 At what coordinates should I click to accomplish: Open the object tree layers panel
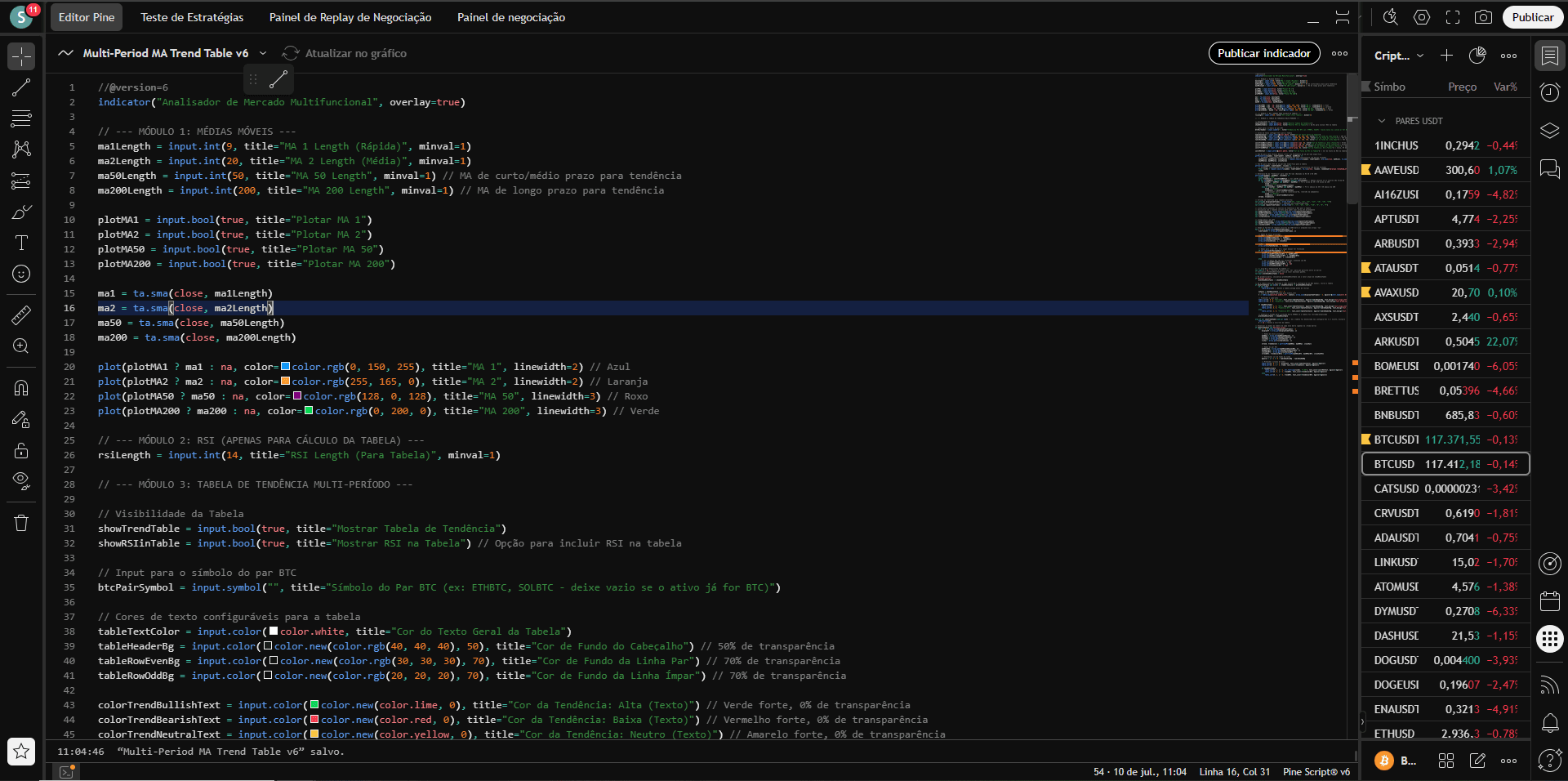[1550, 131]
